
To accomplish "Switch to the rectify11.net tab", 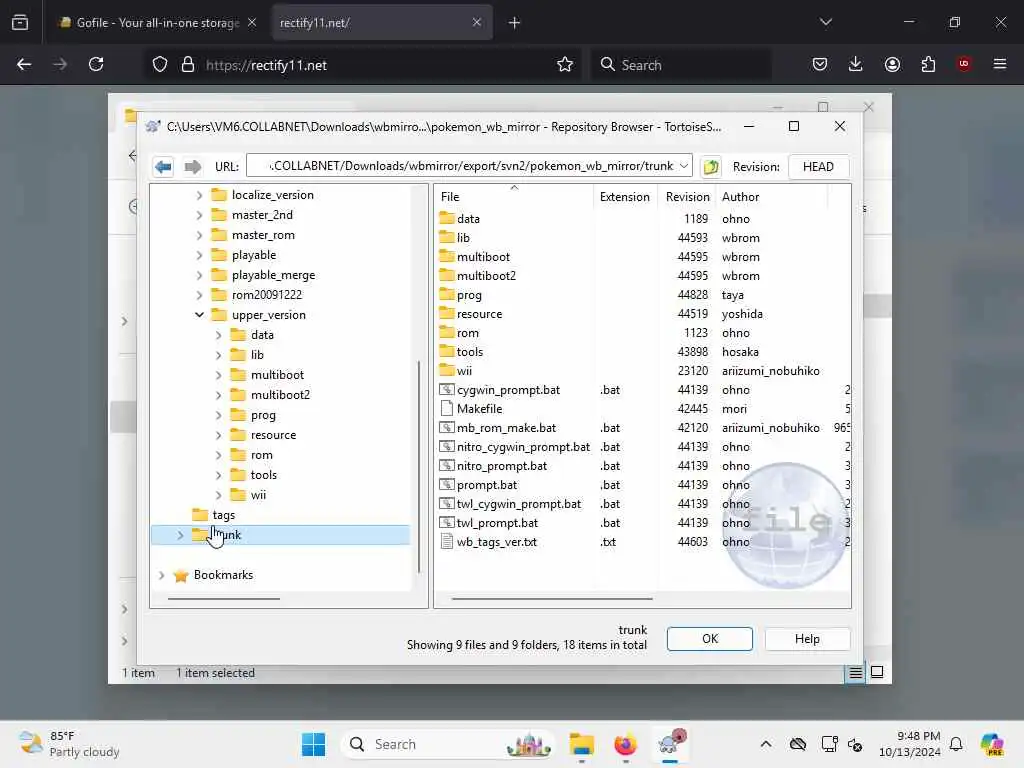I will click(x=381, y=23).
